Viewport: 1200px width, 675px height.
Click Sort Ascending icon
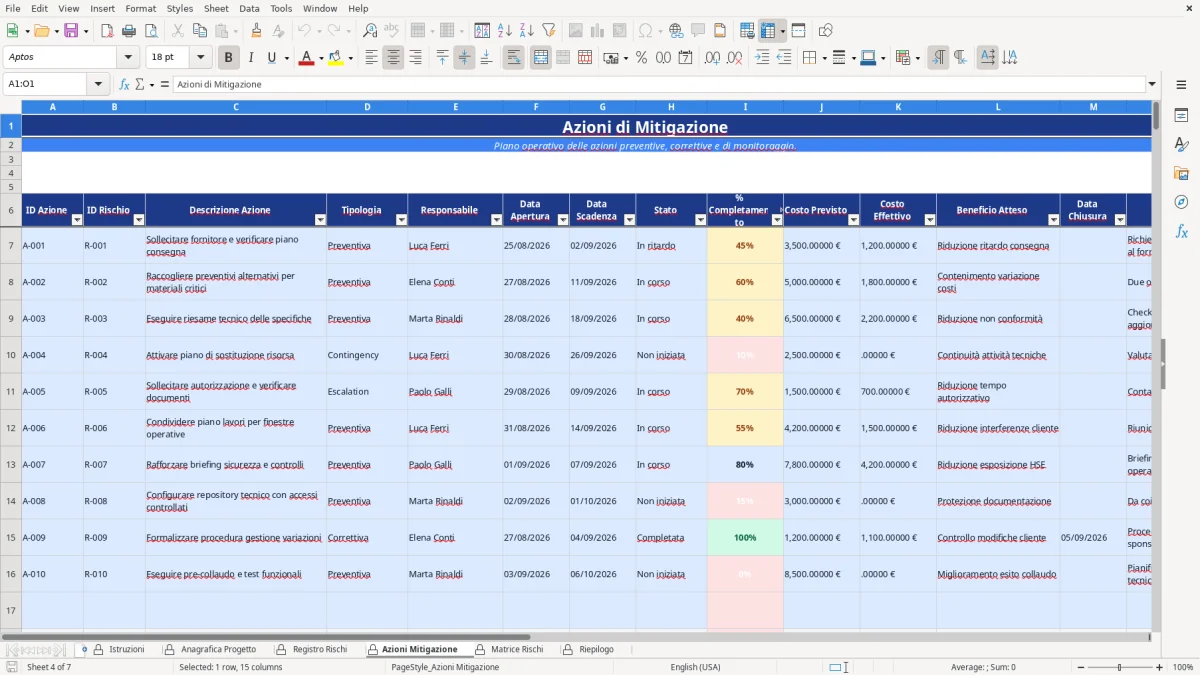point(504,31)
